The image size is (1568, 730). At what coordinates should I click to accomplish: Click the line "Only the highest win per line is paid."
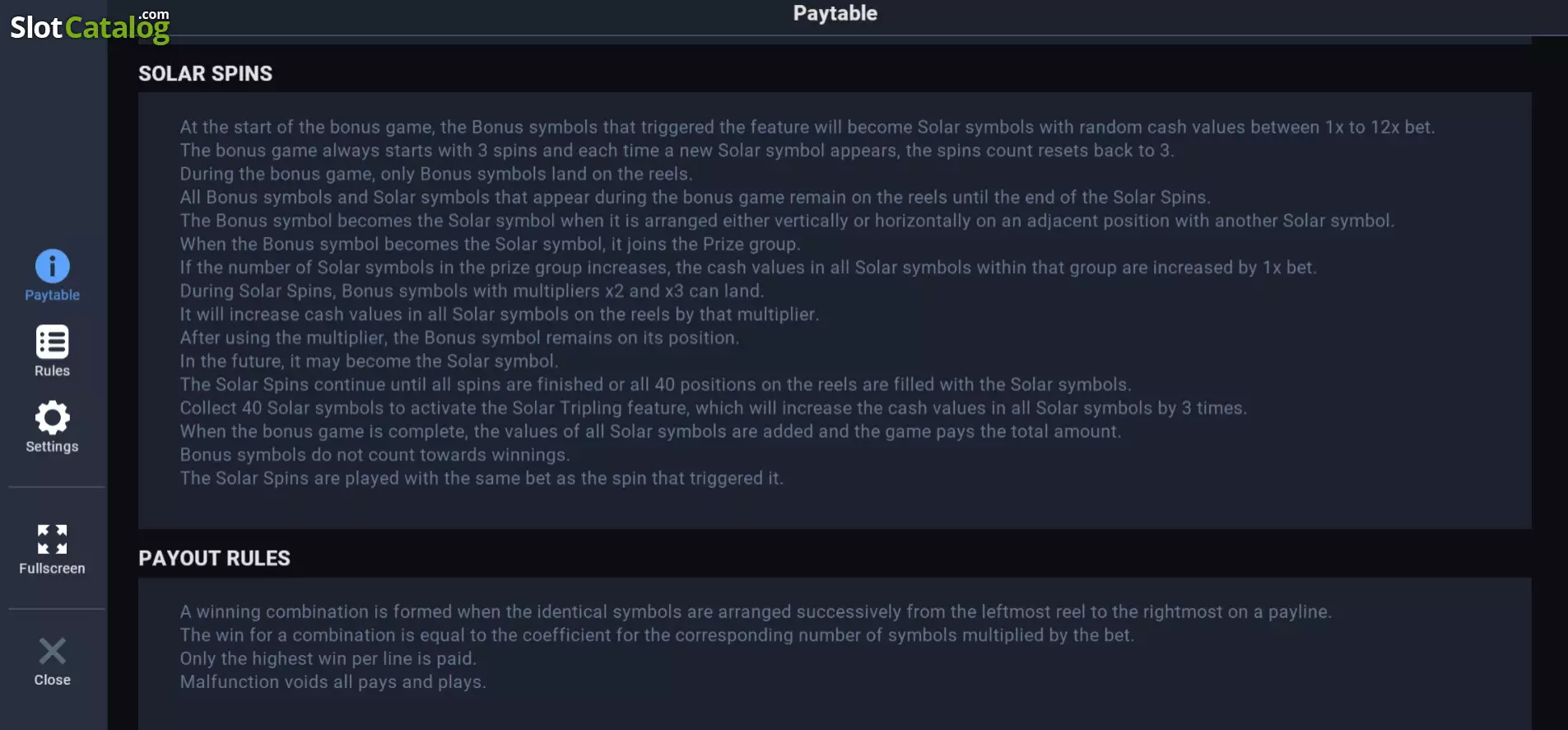tap(328, 659)
